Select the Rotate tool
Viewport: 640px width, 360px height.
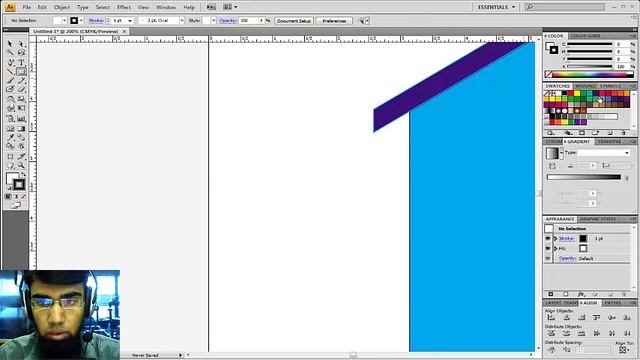pos(10,99)
